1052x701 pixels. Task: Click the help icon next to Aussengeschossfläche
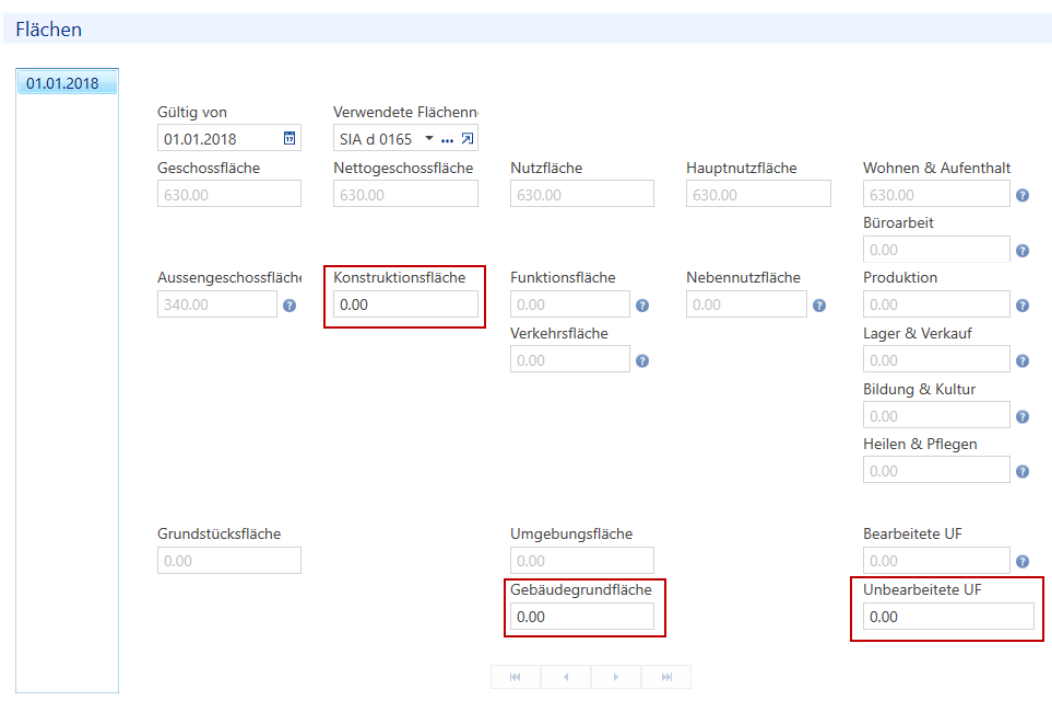(289, 305)
